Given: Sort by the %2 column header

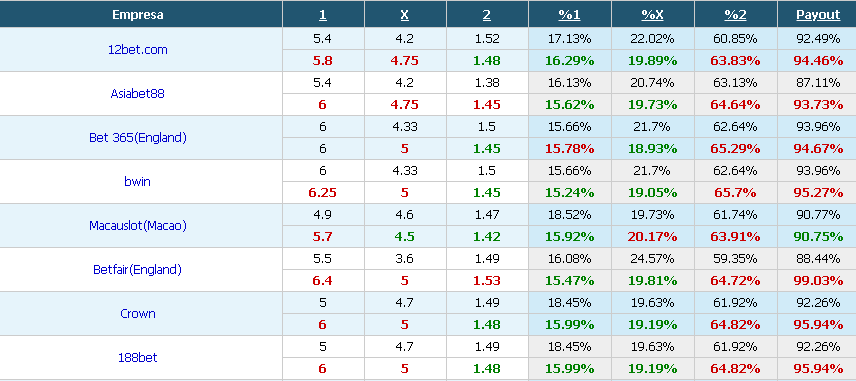Looking at the screenshot, I should 735,15.
